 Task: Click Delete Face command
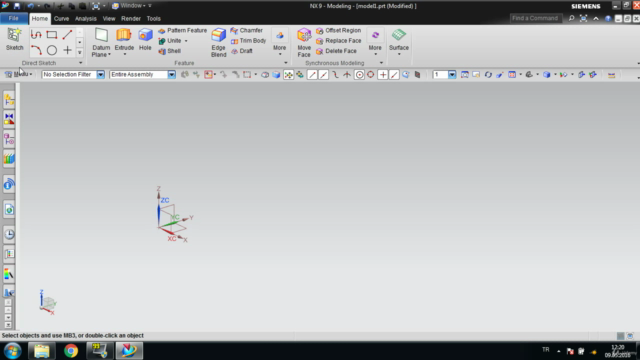pyautogui.click(x=336, y=51)
